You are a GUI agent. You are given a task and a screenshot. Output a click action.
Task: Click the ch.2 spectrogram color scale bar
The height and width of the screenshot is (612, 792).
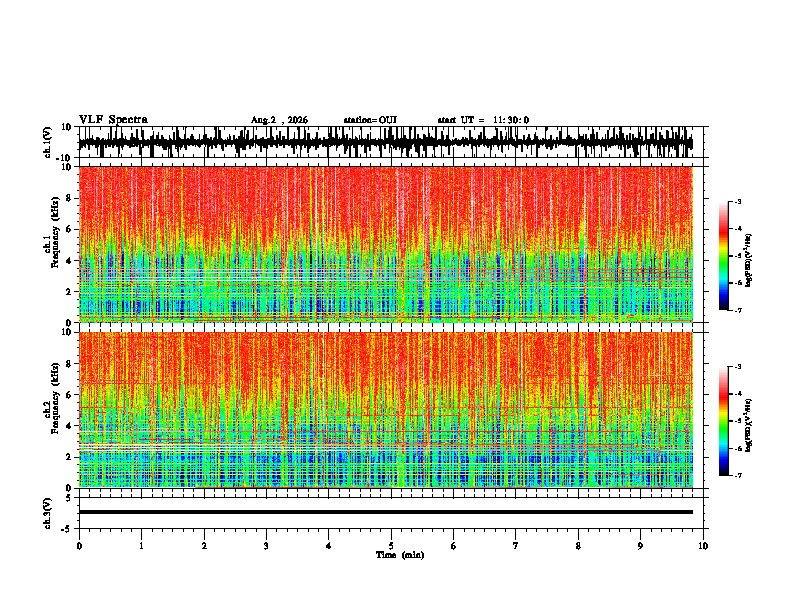coord(723,421)
